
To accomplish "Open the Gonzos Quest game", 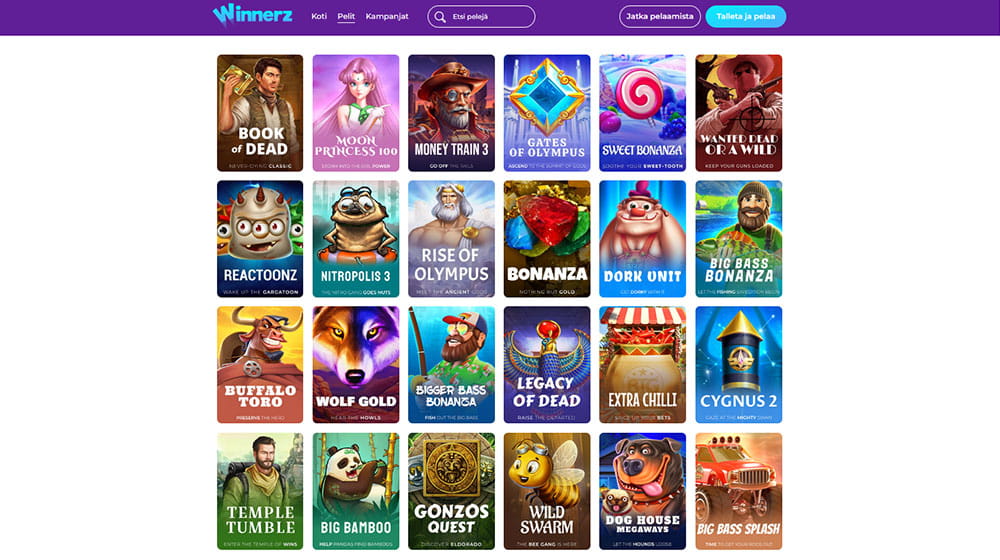I will point(452,491).
